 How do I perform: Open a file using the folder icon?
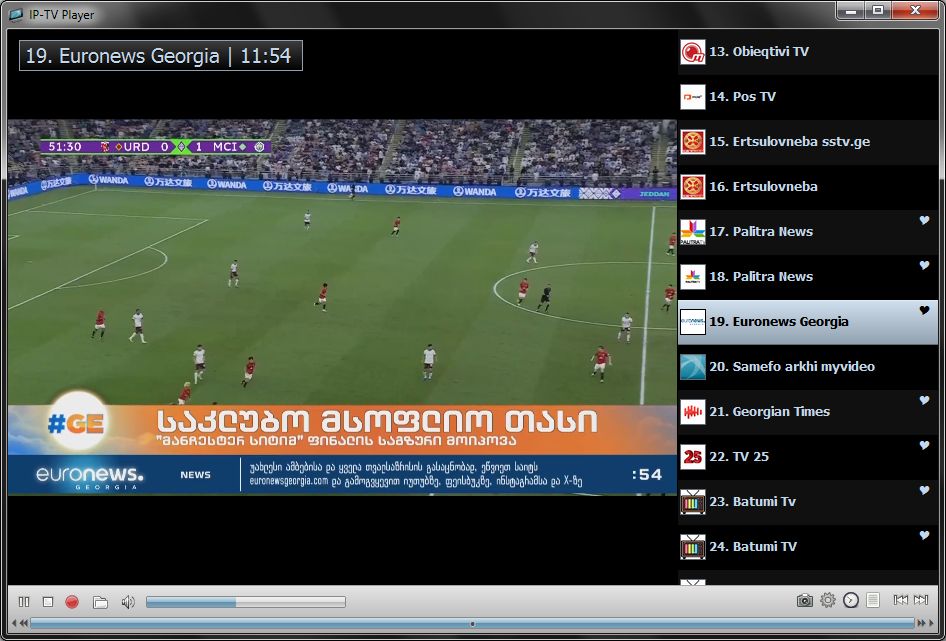[x=100, y=602]
